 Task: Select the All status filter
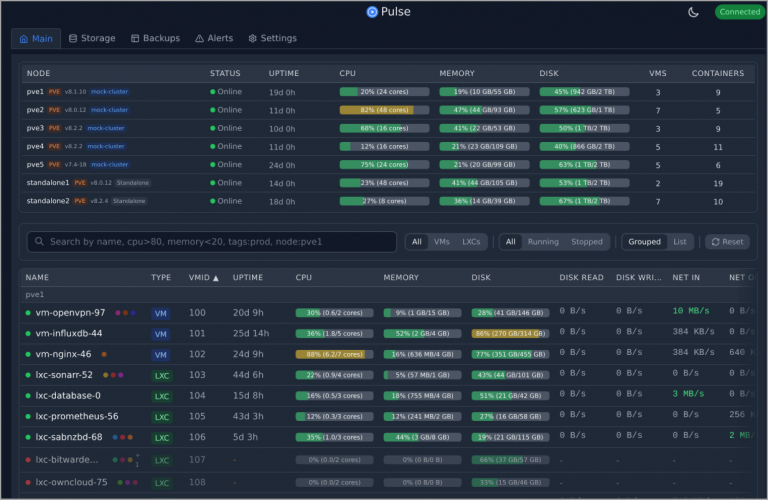coord(510,241)
